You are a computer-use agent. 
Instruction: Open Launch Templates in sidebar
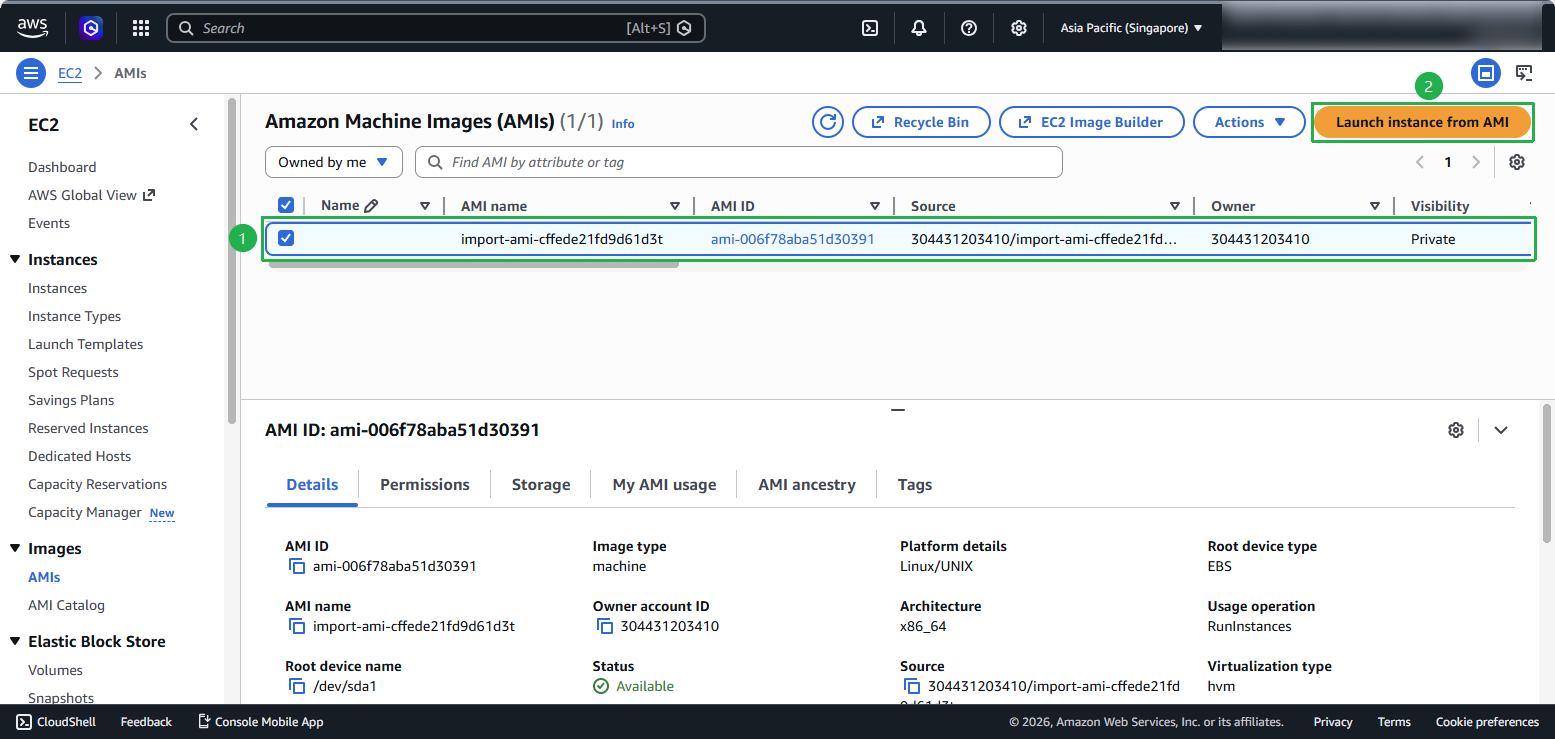tap(86, 344)
